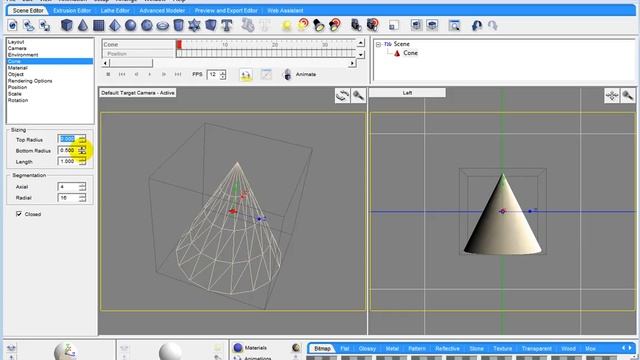Select the Cone item in the scene tree
This screenshot has width=640, height=360.
[x=410, y=53]
